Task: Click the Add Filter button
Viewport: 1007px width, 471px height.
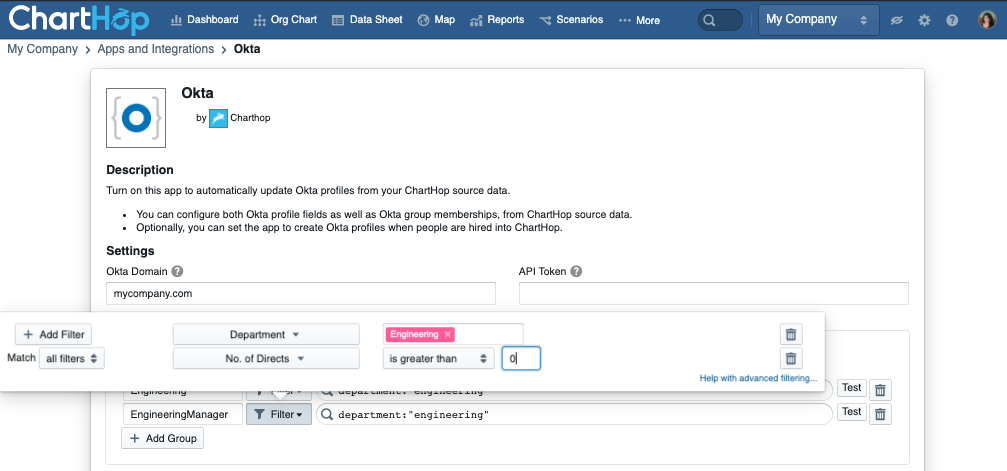Action: (54, 335)
